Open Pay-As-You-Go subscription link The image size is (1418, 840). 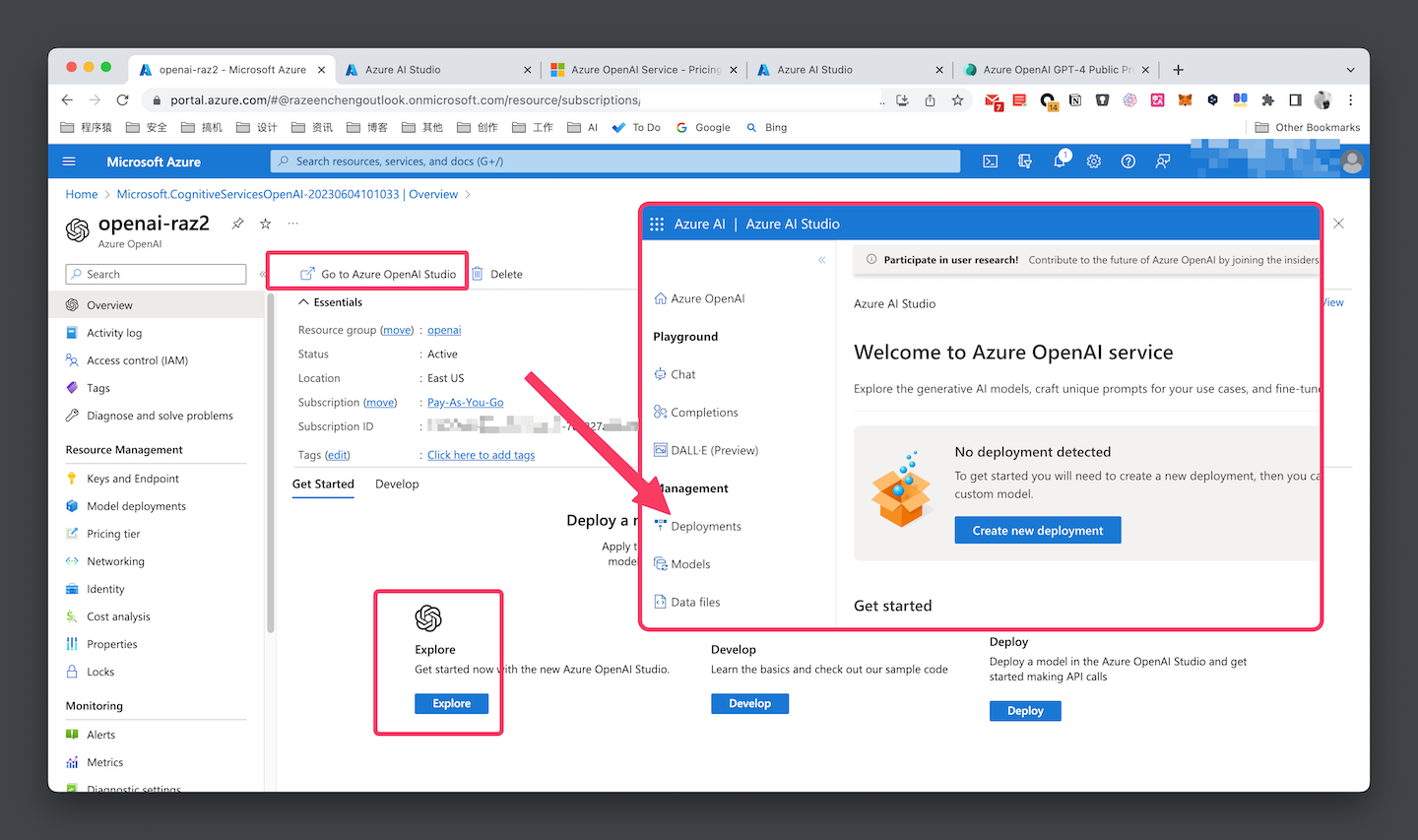click(x=466, y=402)
